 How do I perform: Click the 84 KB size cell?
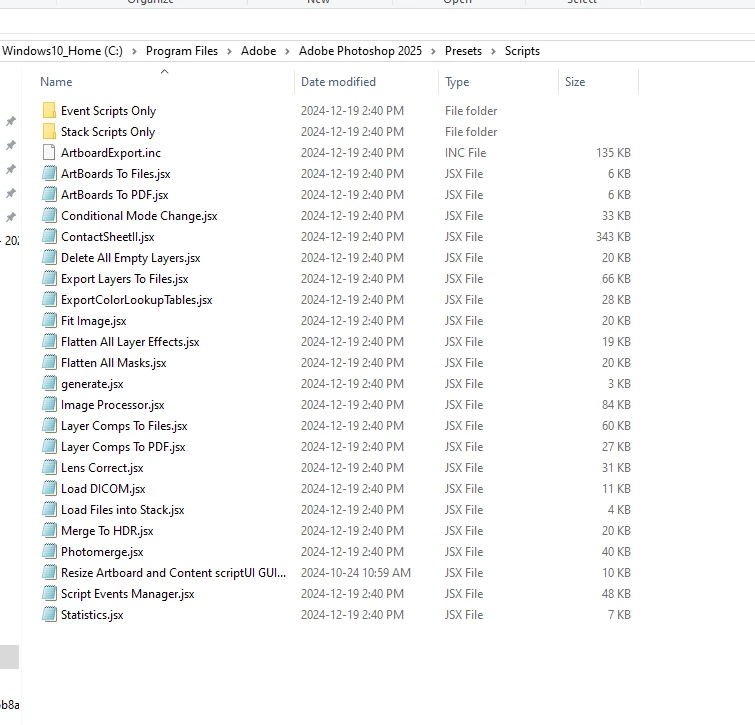pos(616,405)
